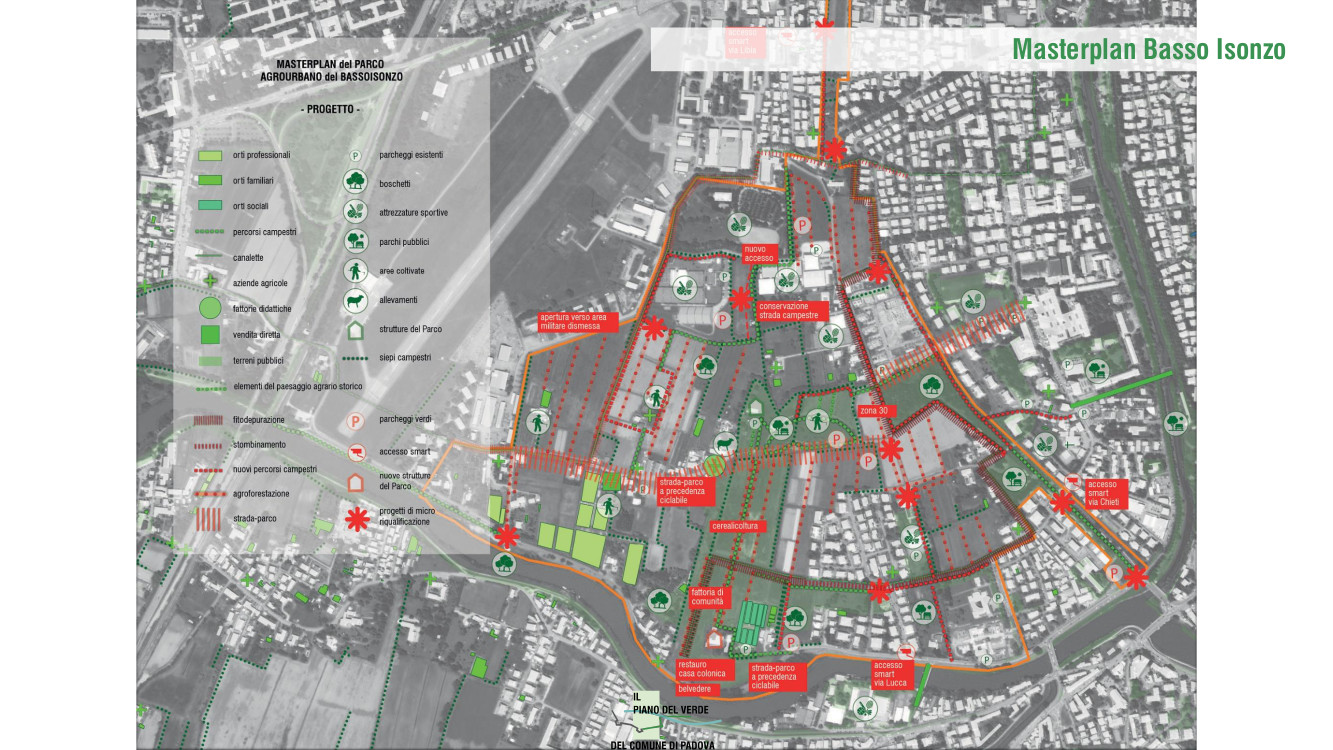Click the strada-parco striped symbol in legend
This screenshot has height=750, width=1333.
(209, 519)
